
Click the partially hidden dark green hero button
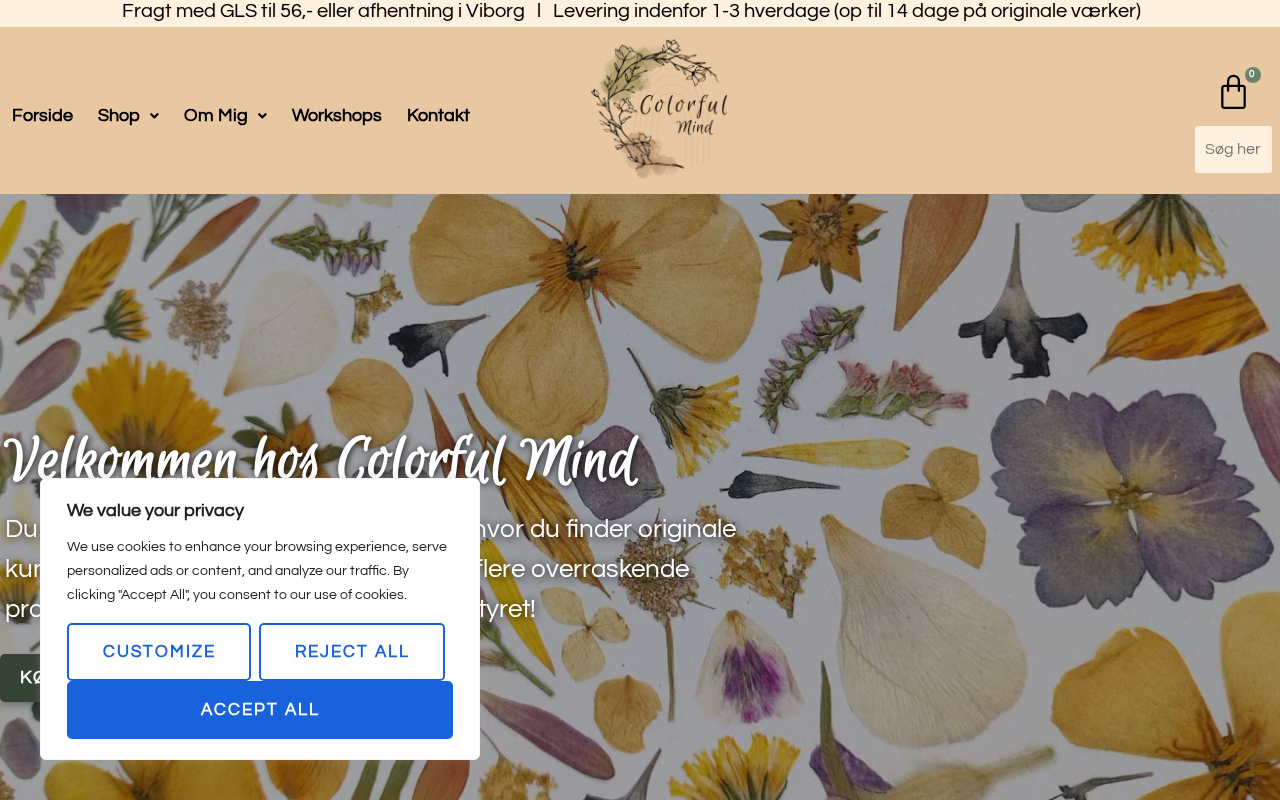pos(20,678)
